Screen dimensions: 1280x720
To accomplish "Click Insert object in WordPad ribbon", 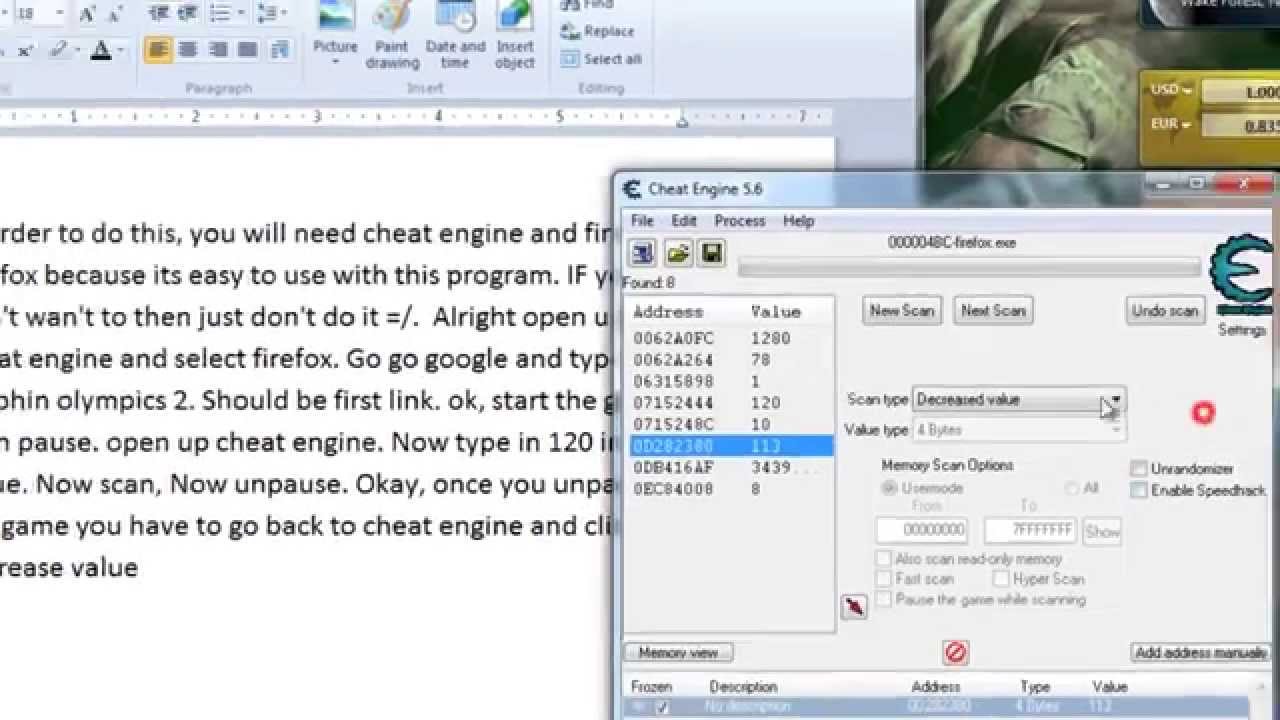I will [515, 36].
